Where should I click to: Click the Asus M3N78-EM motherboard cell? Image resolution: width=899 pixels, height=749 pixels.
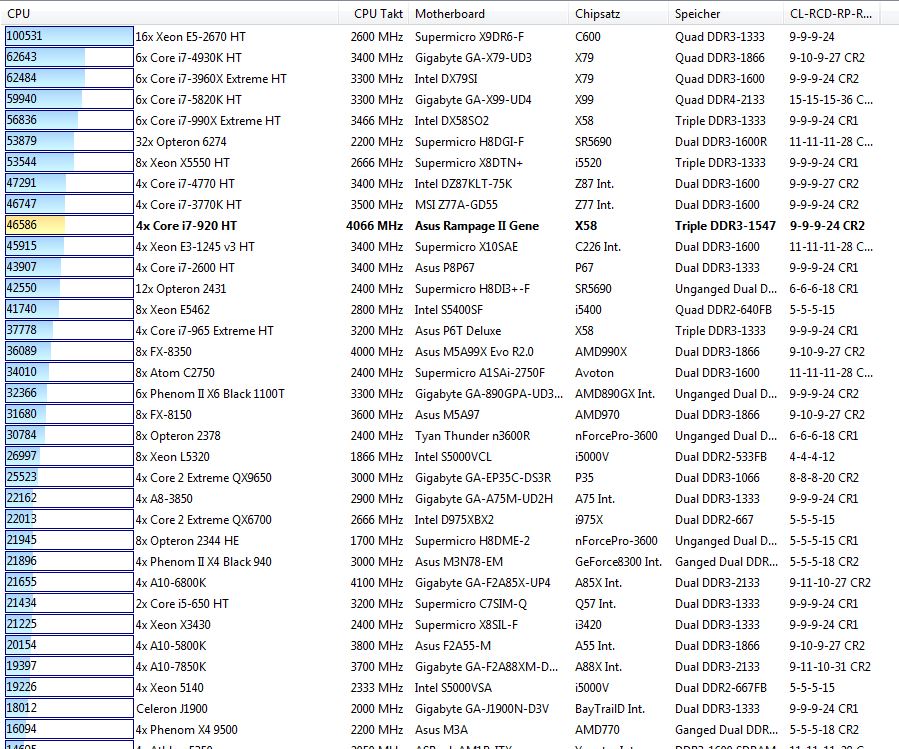459,562
